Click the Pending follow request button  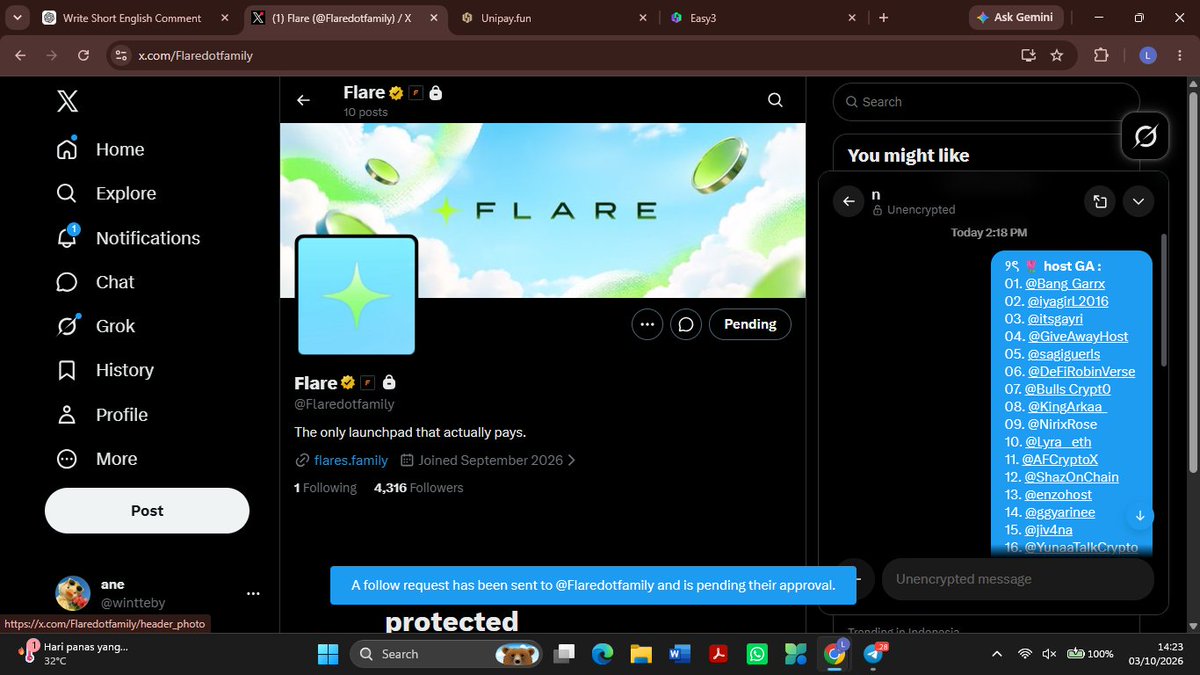coord(750,324)
